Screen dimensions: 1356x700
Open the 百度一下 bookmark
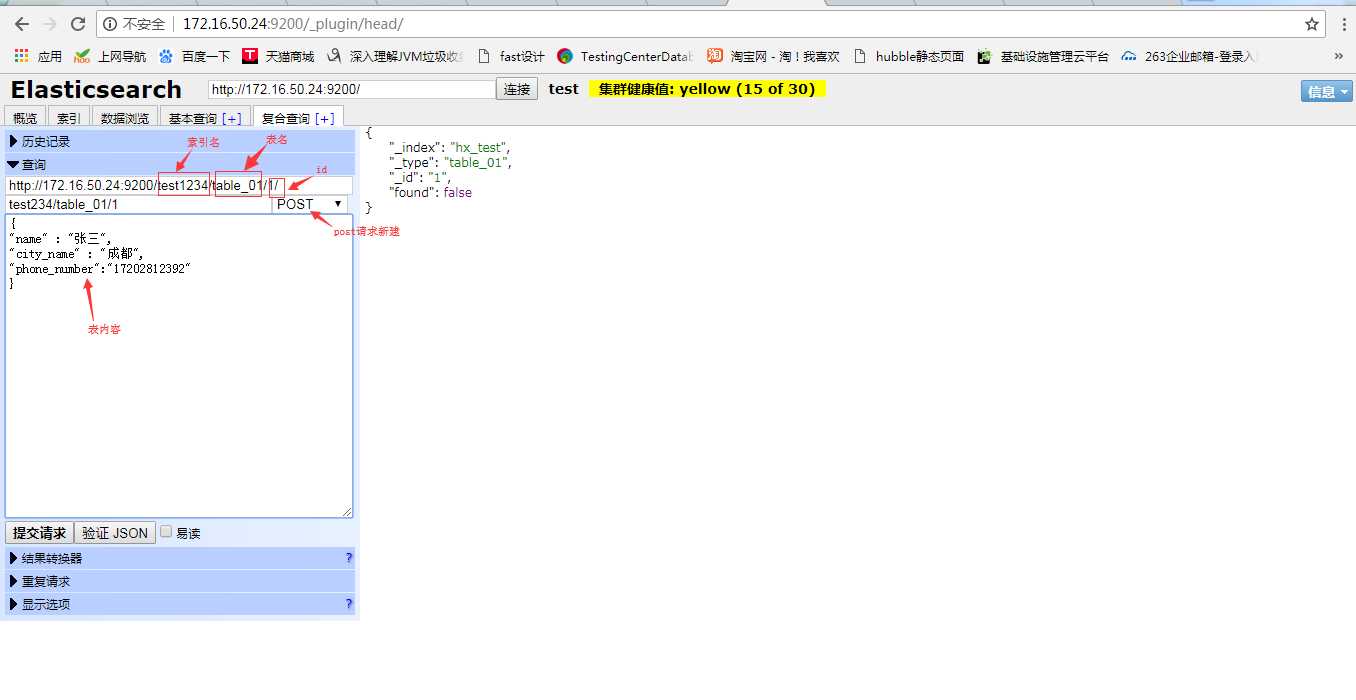coord(195,56)
